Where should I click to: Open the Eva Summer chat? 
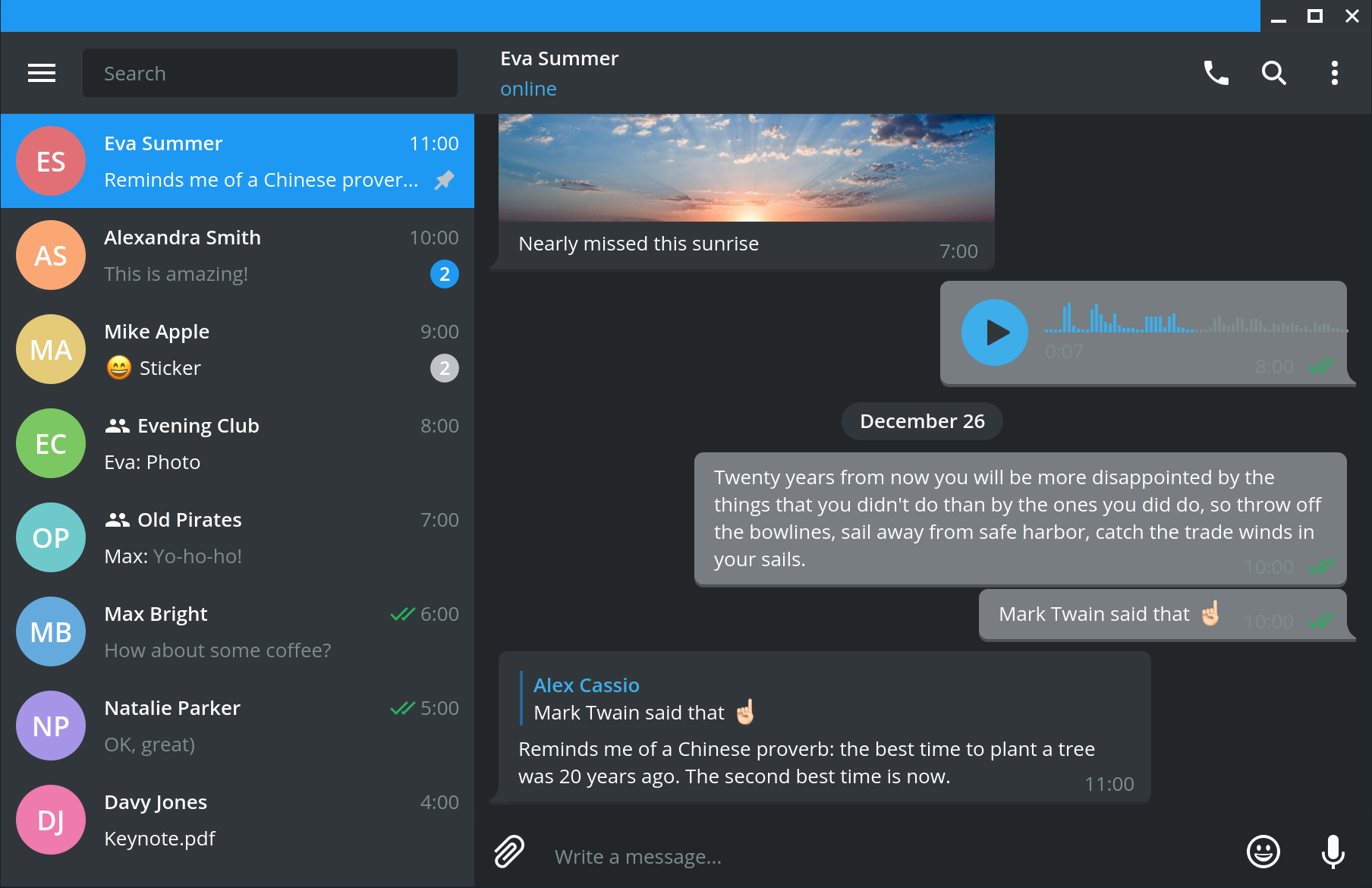tap(238, 161)
